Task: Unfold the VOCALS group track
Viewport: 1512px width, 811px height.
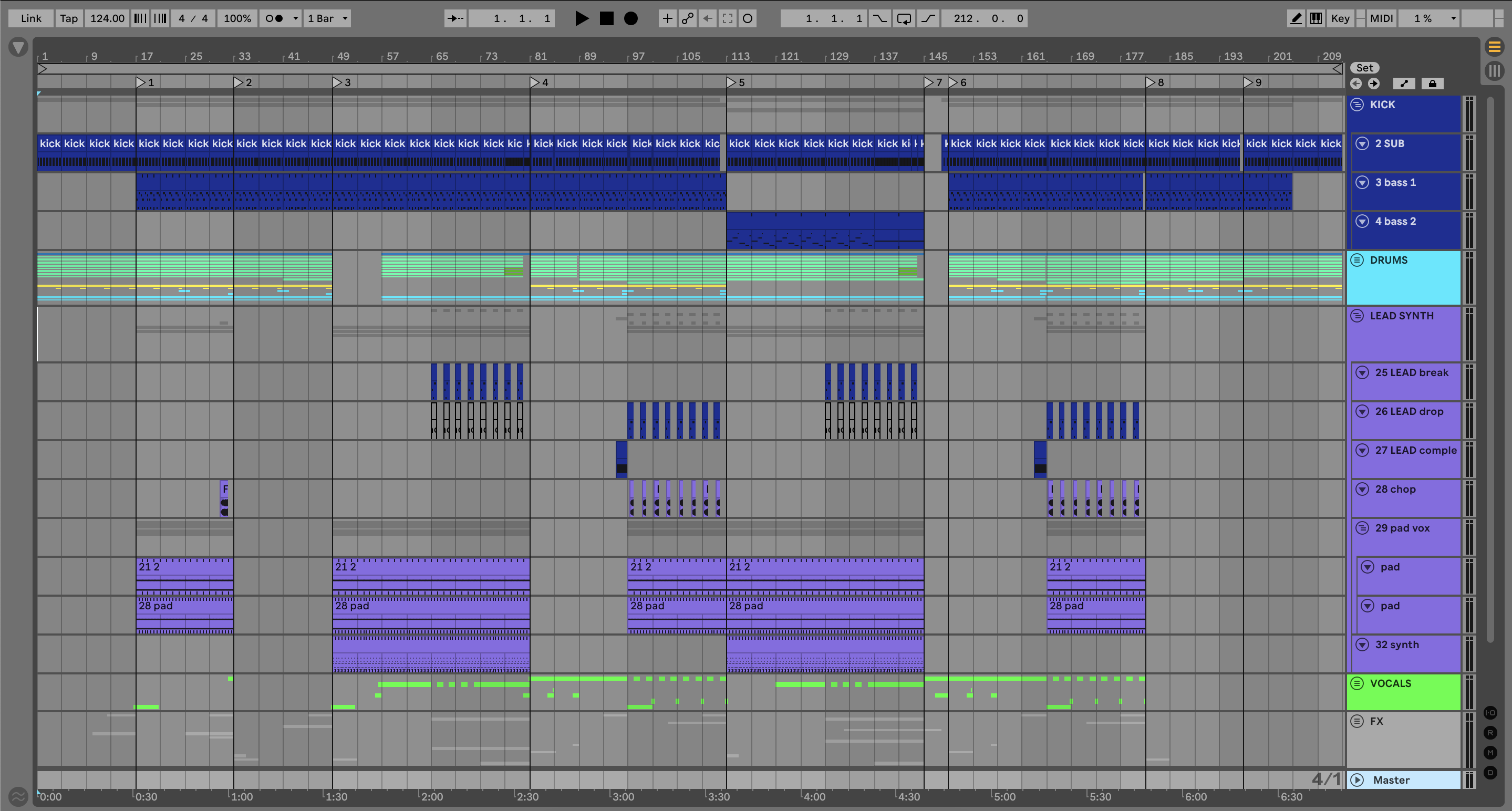Action: coord(1357,683)
